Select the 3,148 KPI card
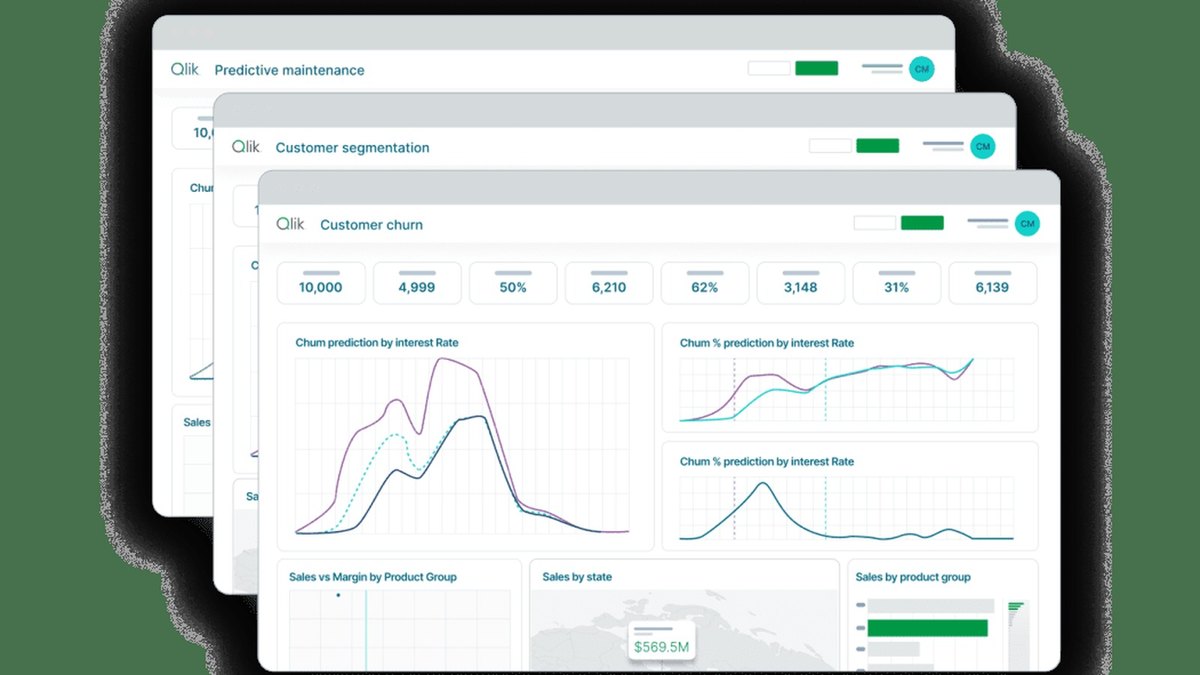1200x675 pixels. [801, 283]
